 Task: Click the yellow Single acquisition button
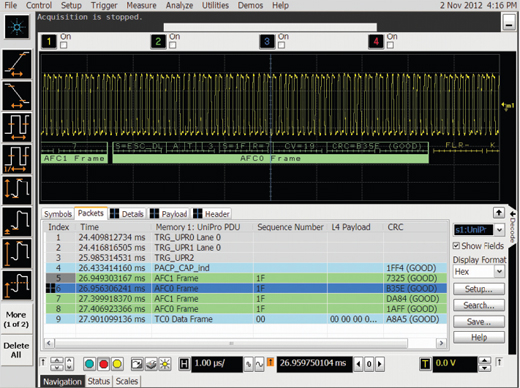point(117,364)
